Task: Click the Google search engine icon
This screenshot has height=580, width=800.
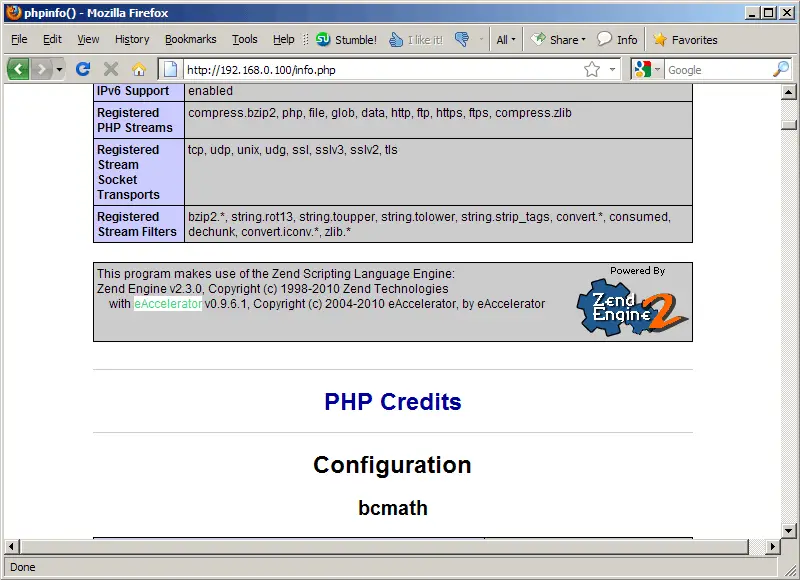Action: click(x=642, y=69)
